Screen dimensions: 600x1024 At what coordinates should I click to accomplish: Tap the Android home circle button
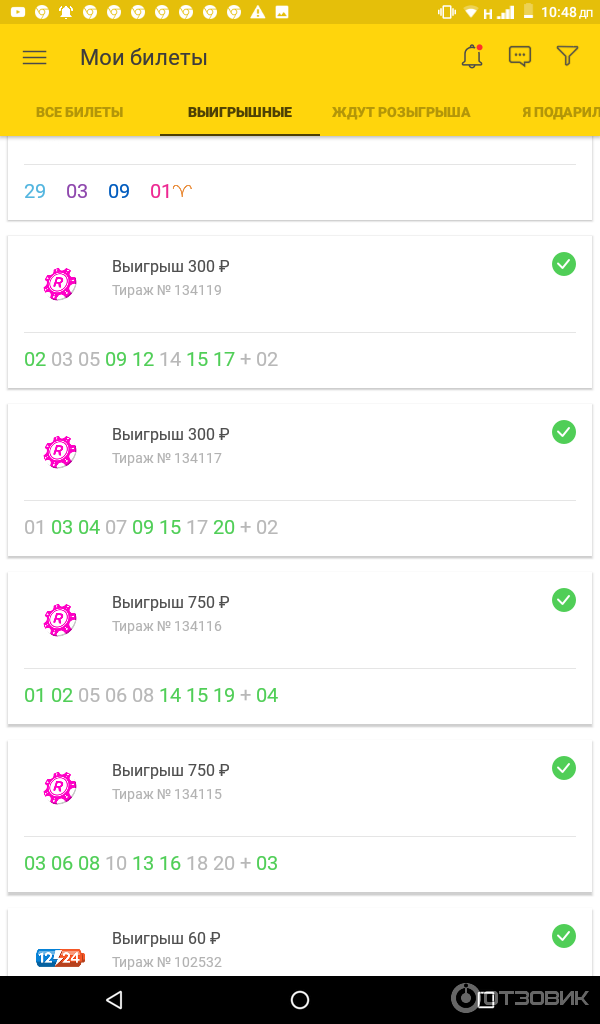(300, 999)
